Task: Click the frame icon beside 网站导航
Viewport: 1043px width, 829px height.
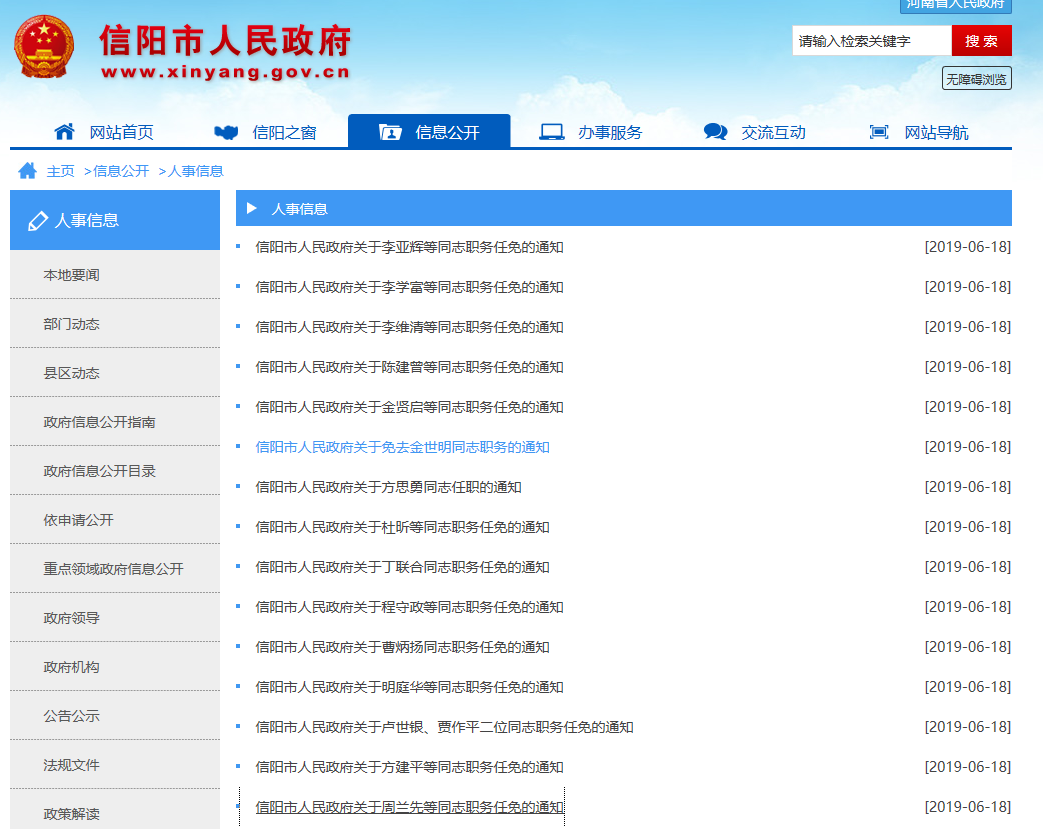Action: coord(879,132)
